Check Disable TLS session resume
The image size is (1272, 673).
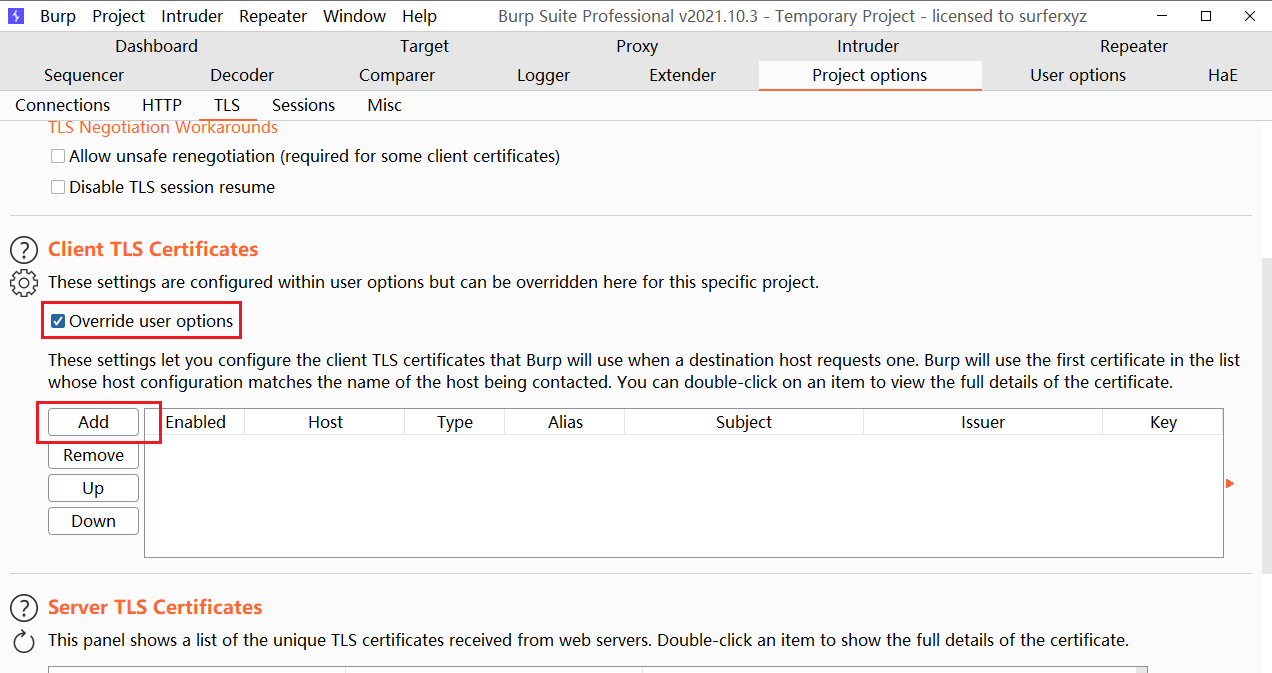pos(58,188)
